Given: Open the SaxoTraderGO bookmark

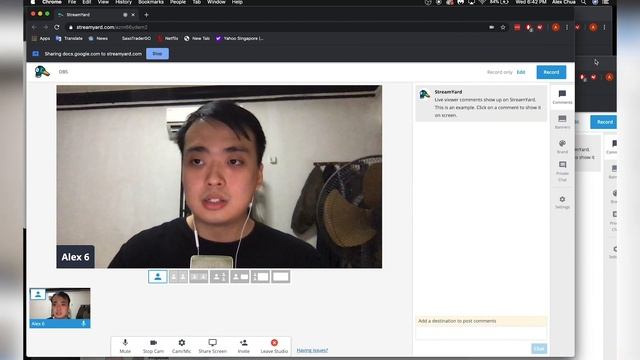Looking at the screenshot, I should tap(136, 38).
